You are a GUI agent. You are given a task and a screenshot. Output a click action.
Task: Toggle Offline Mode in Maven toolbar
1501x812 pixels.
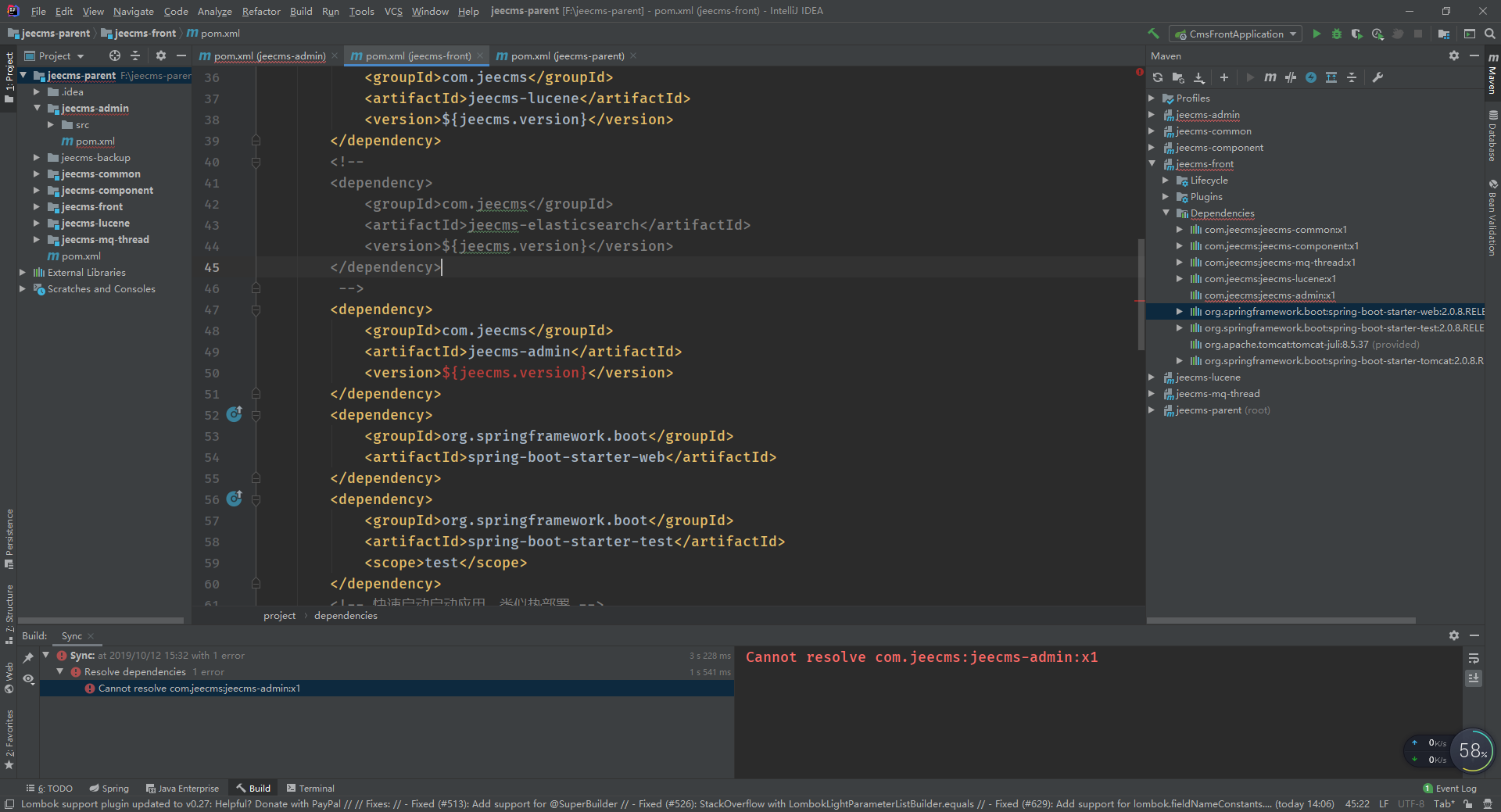[x=1291, y=77]
